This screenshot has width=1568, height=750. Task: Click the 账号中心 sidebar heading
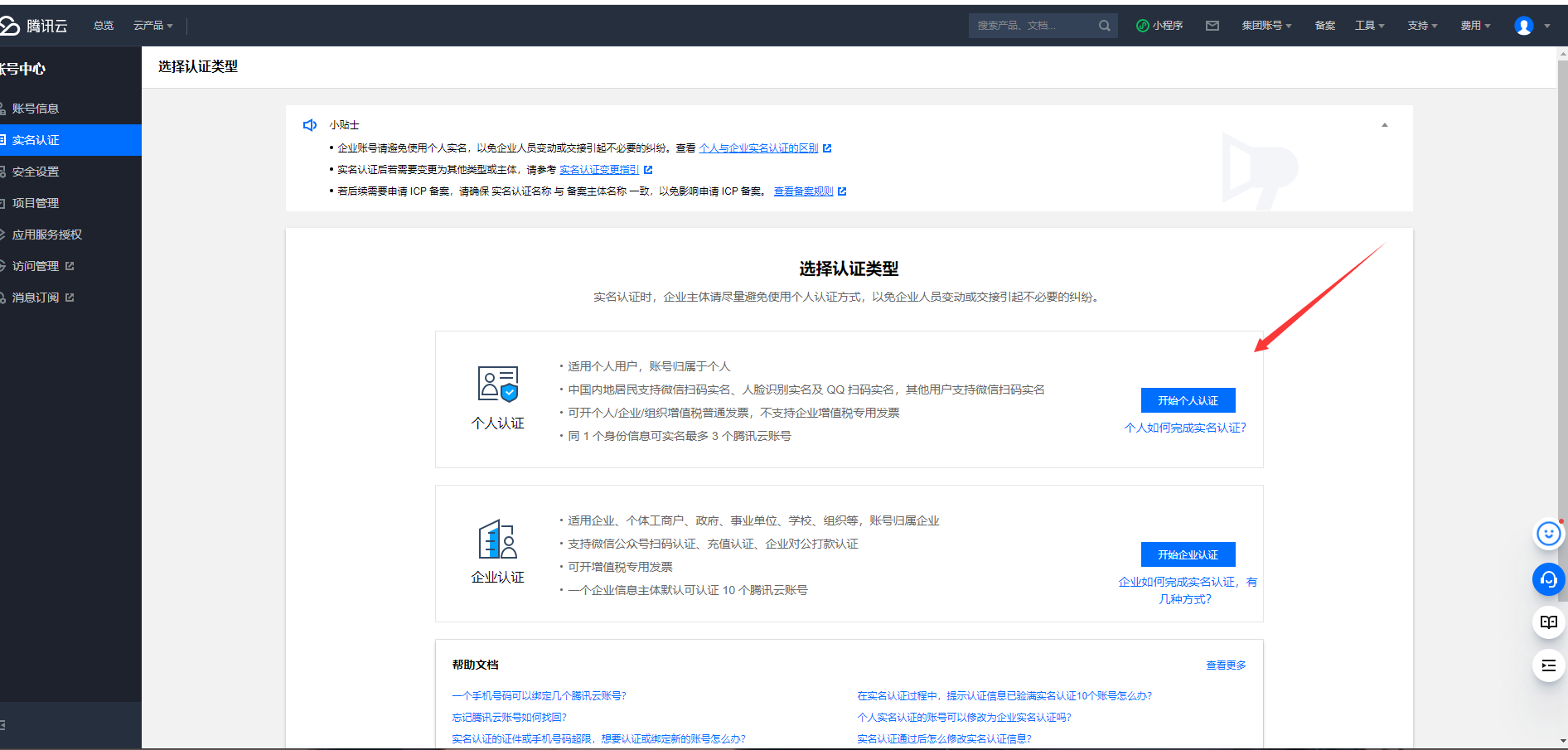[23, 69]
